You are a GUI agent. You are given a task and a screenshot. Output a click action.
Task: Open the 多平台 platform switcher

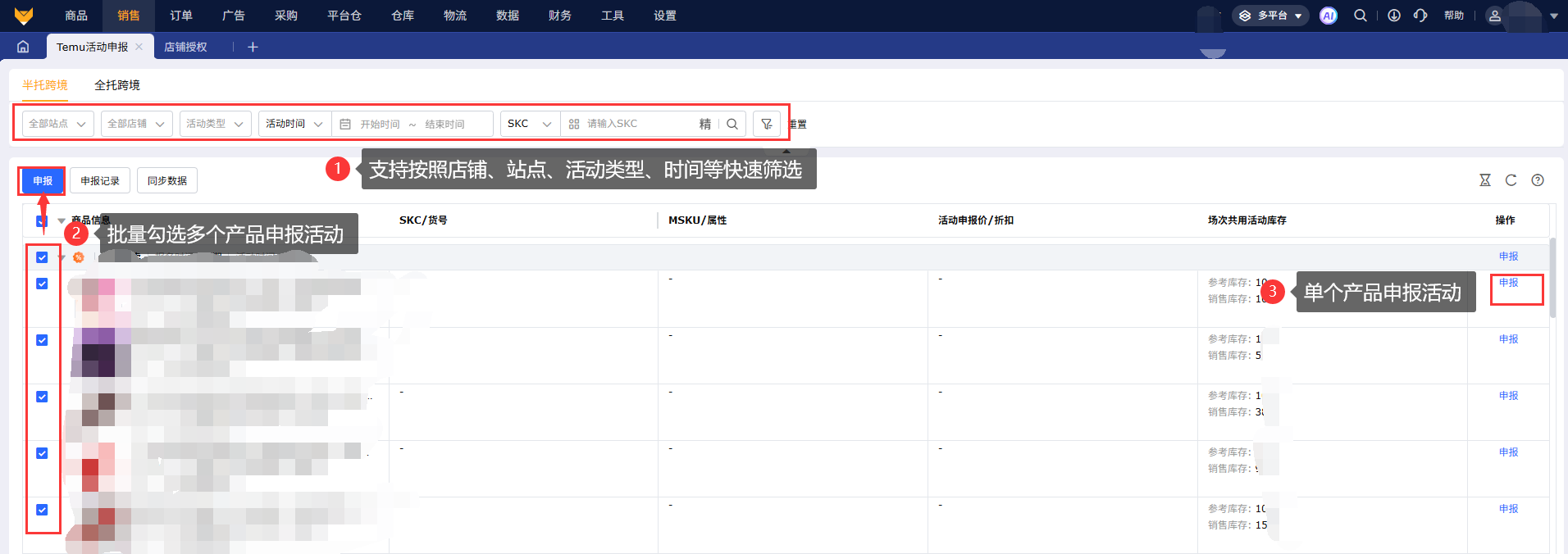pos(1270,16)
